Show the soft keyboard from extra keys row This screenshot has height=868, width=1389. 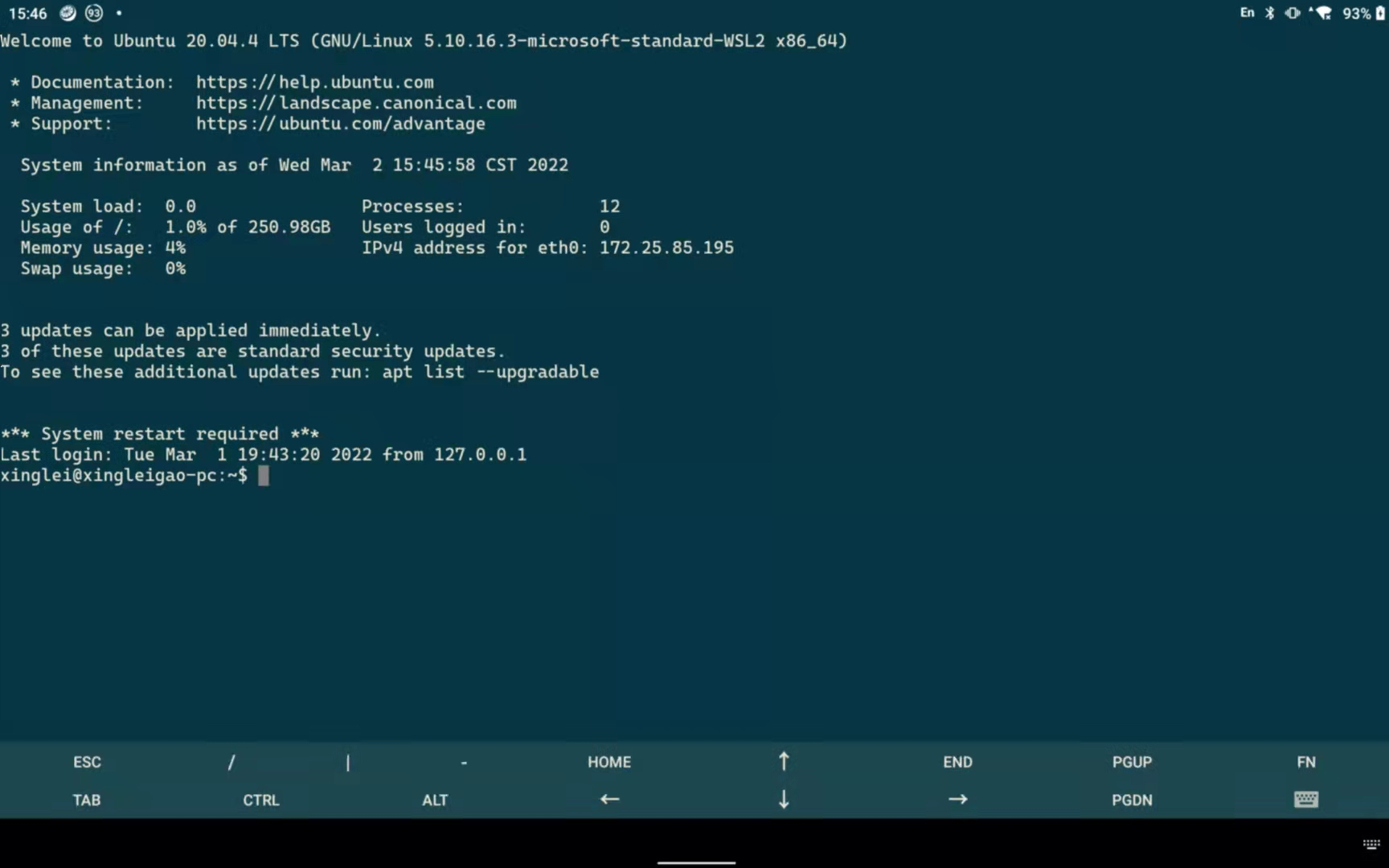point(1306,799)
